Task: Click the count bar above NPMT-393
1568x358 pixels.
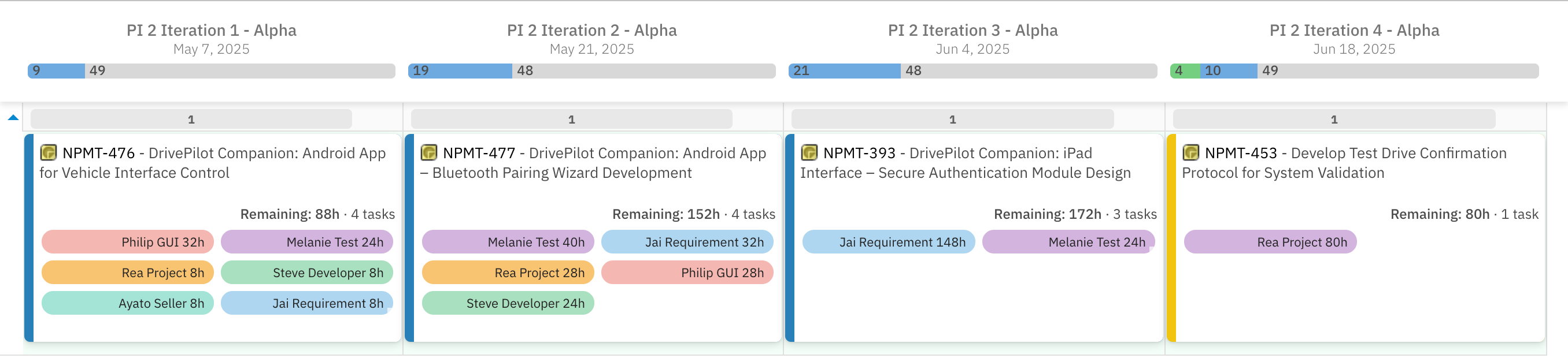Action: pos(953,119)
